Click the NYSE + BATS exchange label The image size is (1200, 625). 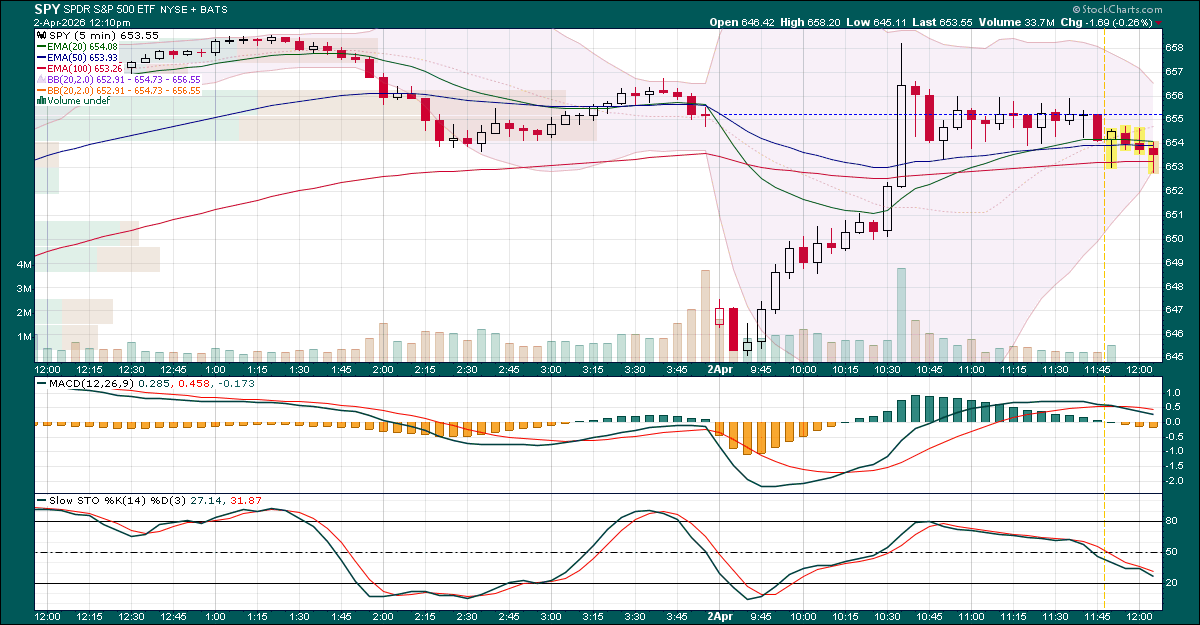pos(194,10)
